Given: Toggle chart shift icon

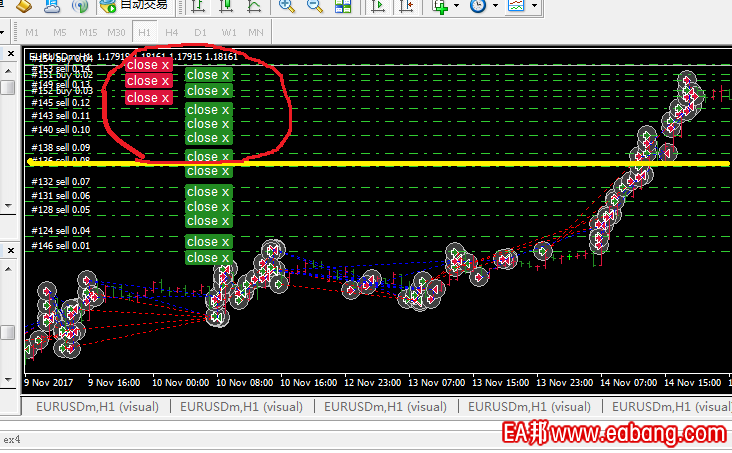Looking at the screenshot, I should point(405,7).
